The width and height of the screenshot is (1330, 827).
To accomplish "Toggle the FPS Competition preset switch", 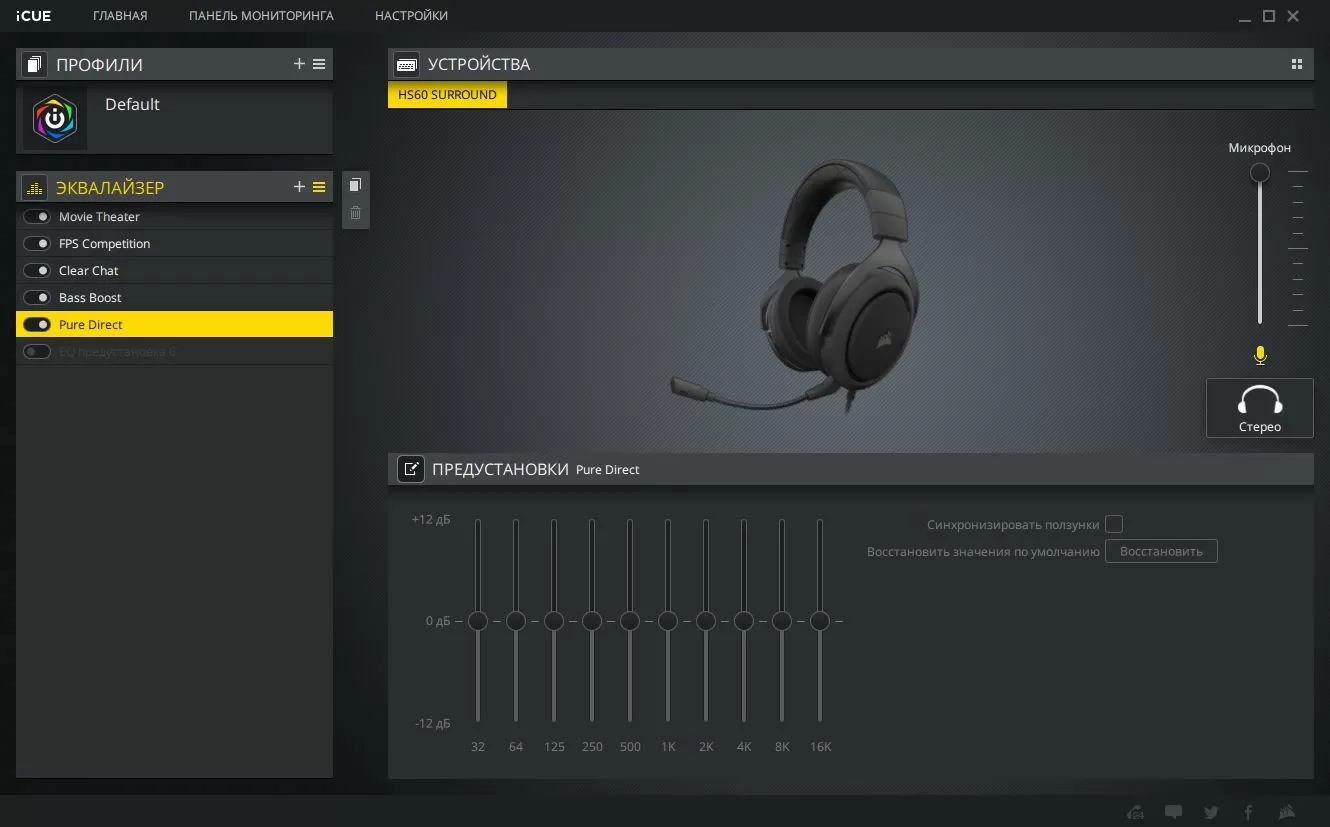I will click(37, 244).
